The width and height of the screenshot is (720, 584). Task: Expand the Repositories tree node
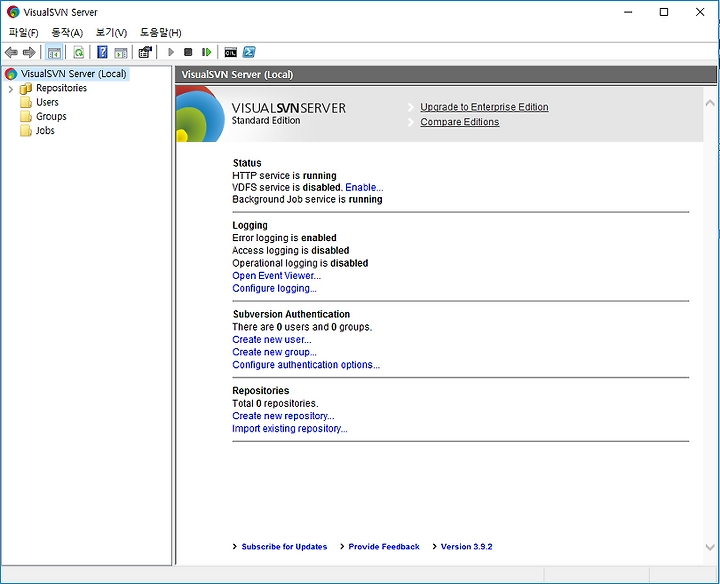pyautogui.click(x=11, y=89)
